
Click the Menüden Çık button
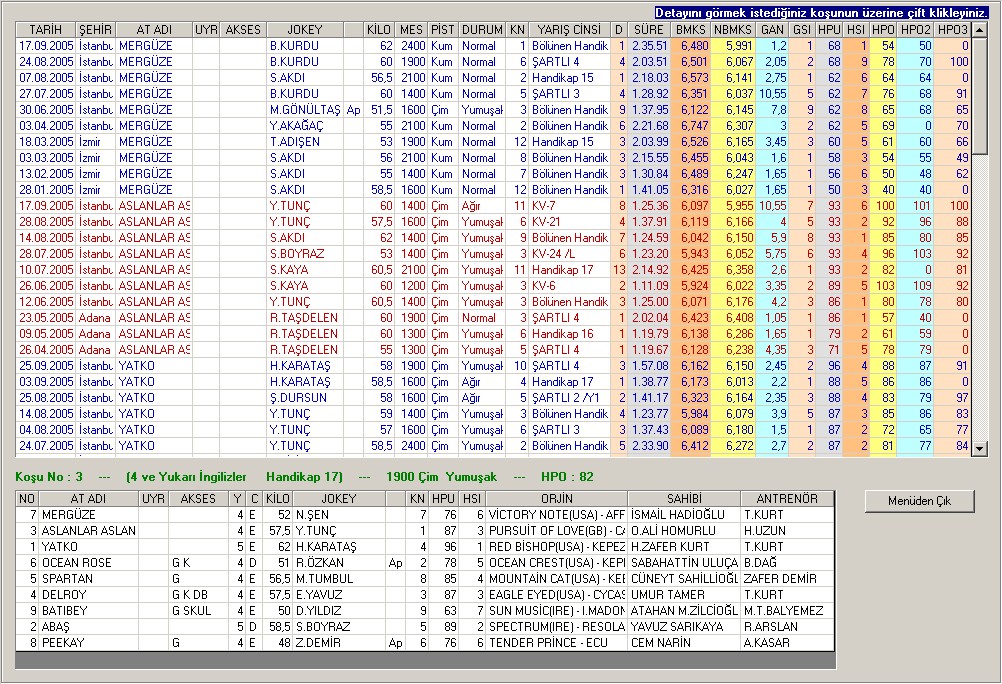919,501
